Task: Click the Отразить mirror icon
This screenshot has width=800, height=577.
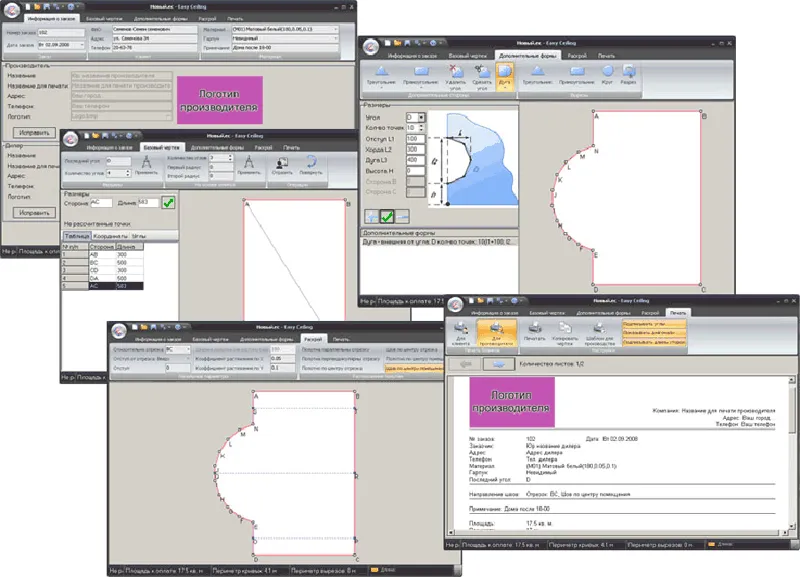Action: coord(282,165)
